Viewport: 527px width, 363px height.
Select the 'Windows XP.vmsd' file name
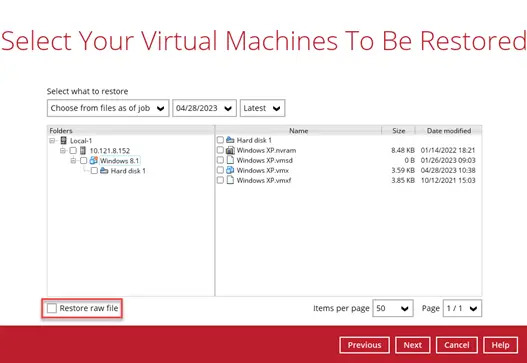(265, 160)
